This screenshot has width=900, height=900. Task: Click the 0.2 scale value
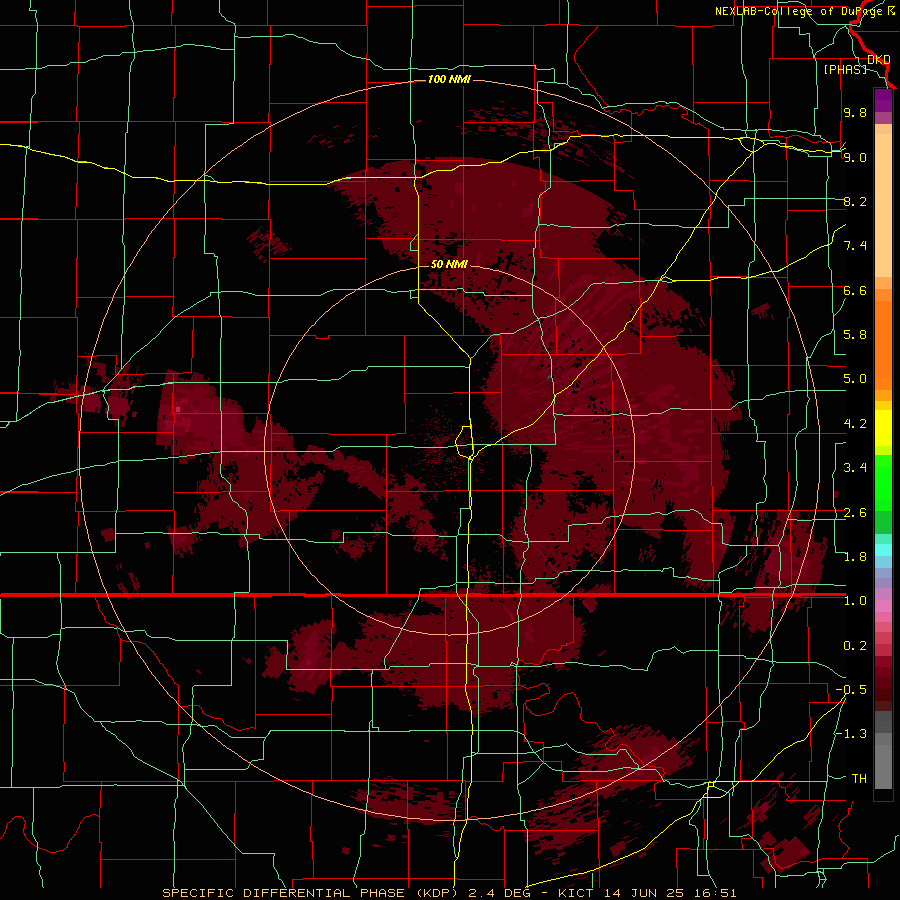coord(855,646)
